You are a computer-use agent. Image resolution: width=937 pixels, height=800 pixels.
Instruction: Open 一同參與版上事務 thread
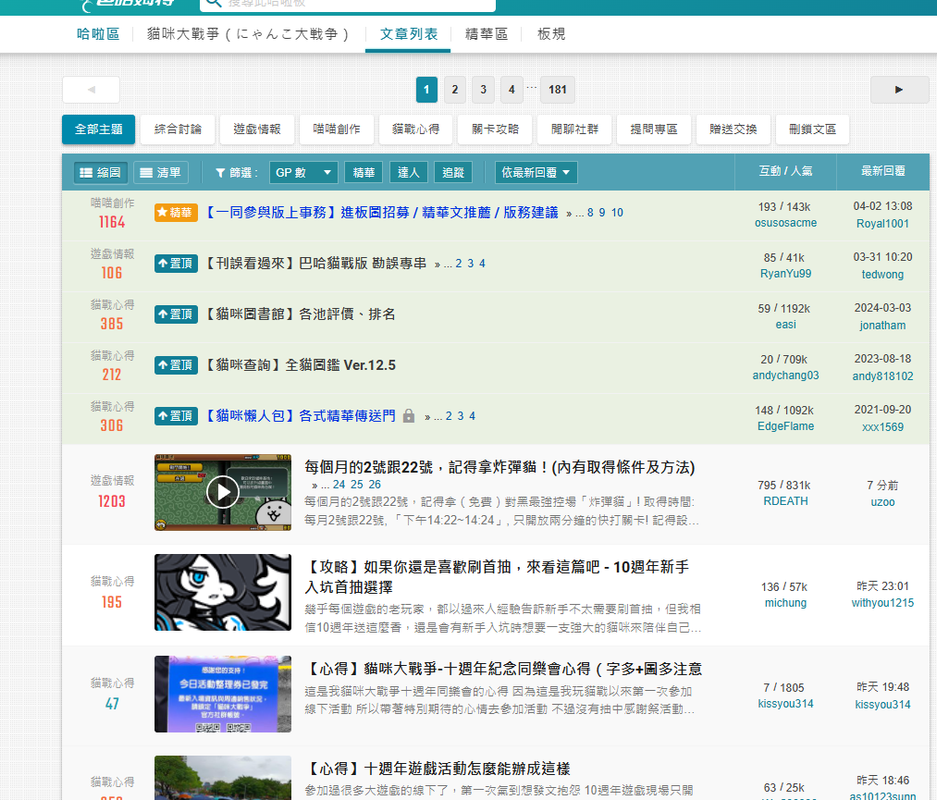coord(382,213)
